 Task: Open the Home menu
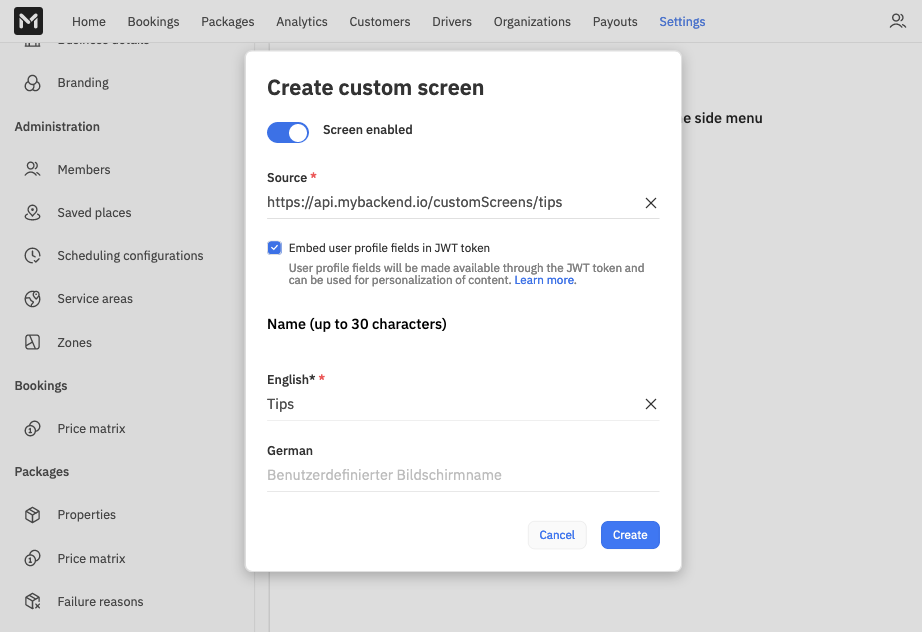[89, 22]
